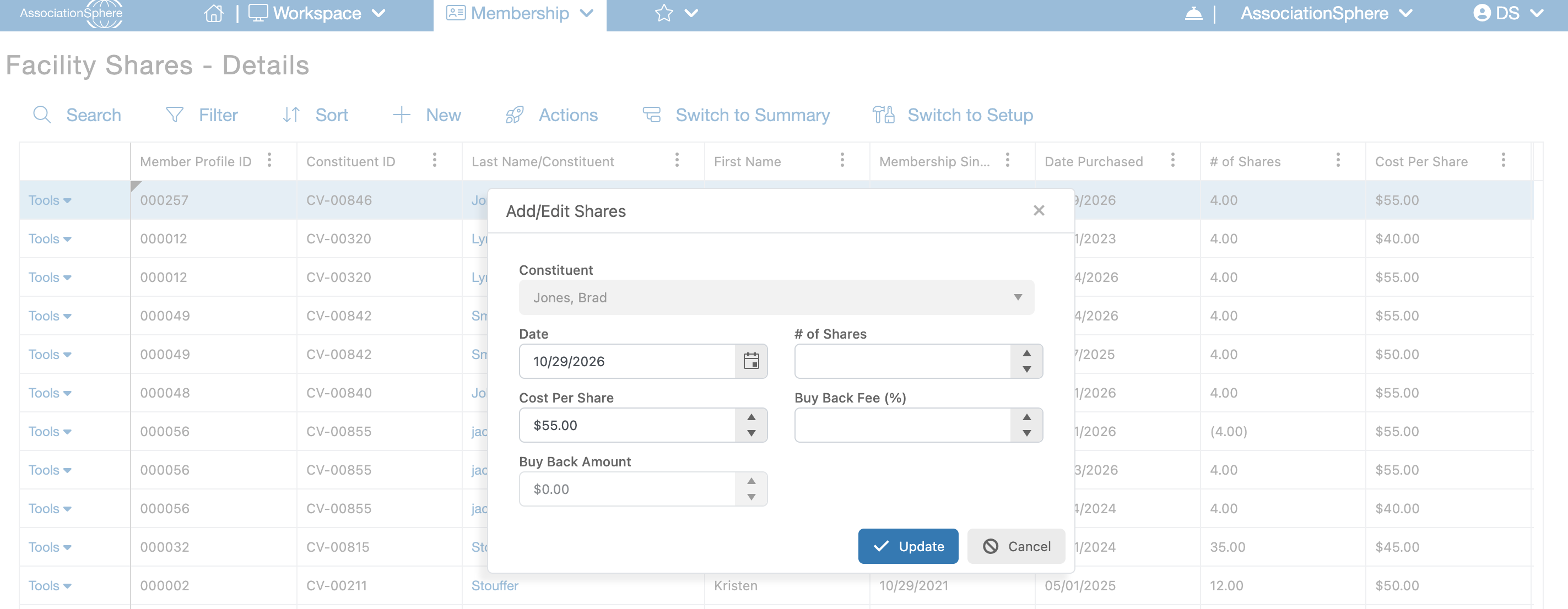Increase the # of Shares value
The image size is (1568, 609).
(1027, 354)
